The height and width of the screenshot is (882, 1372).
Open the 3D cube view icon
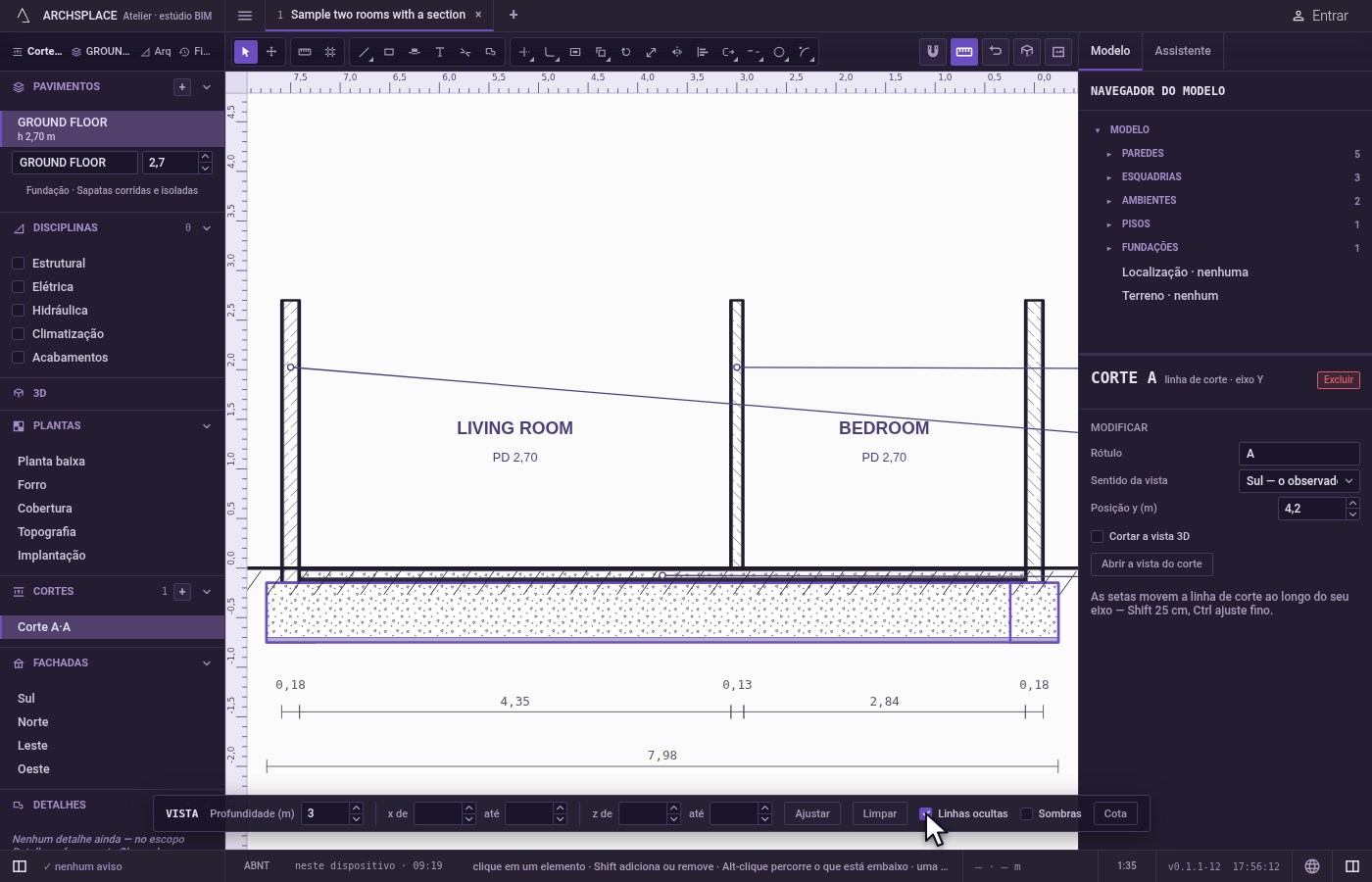(1027, 51)
